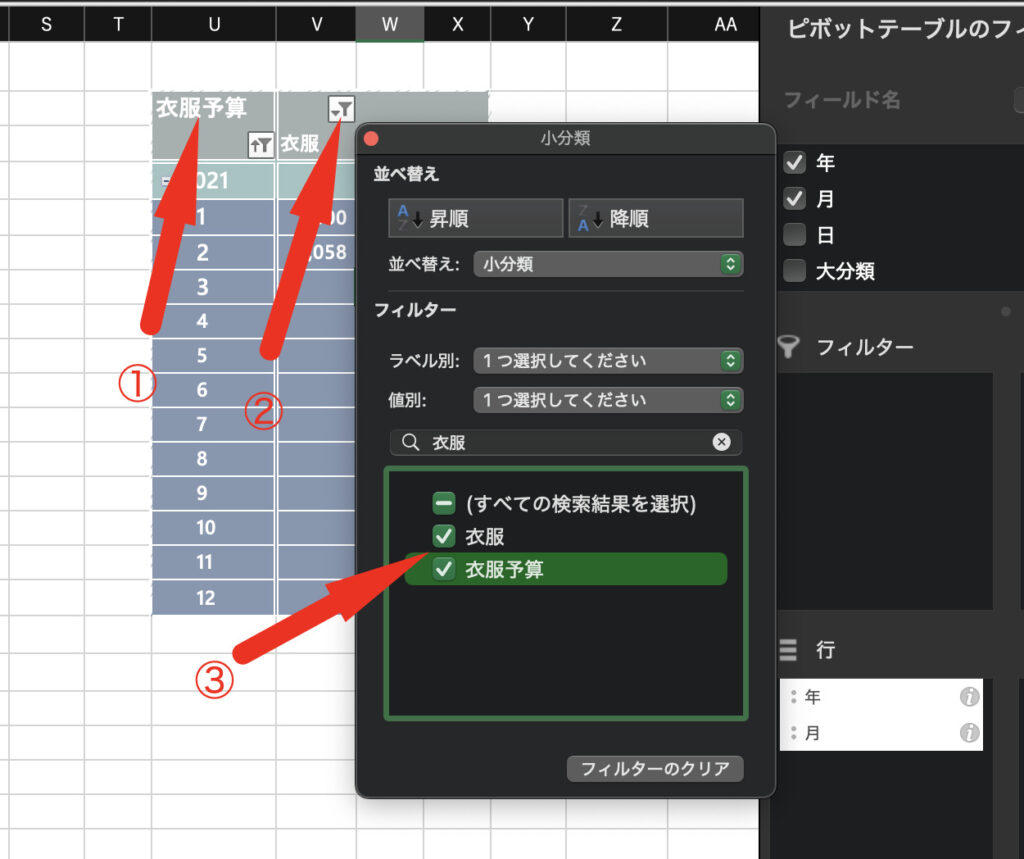Click the sort-filter icon in column U header
The height and width of the screenshot is (859, 1024).
click(x=260, y=146)
